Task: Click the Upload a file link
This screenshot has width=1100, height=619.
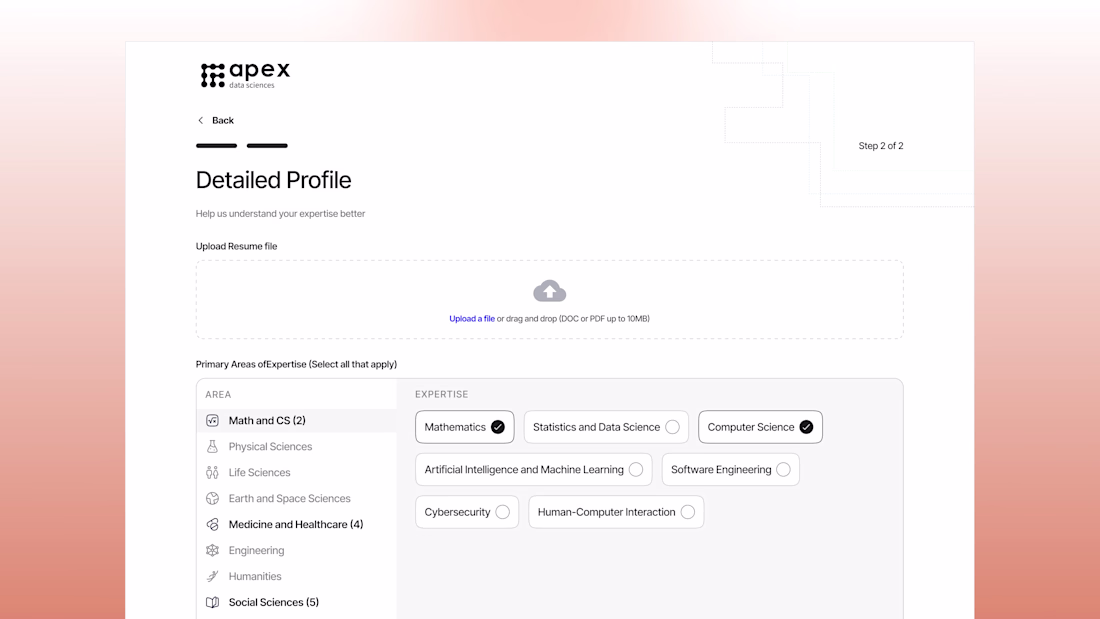Action: point(472,319)
